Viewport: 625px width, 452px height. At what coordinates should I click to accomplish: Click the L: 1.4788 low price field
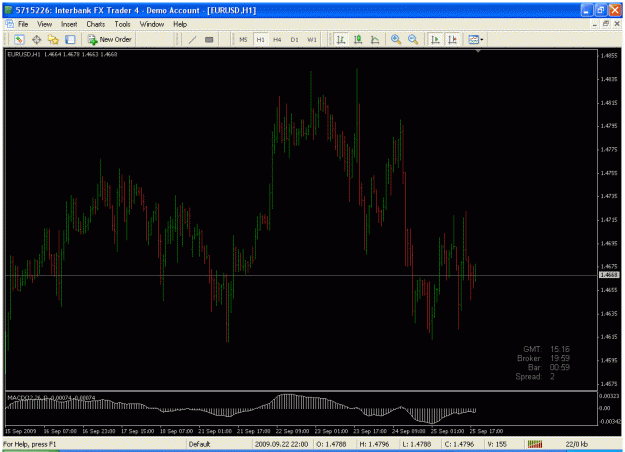click(x=417, y=444)
